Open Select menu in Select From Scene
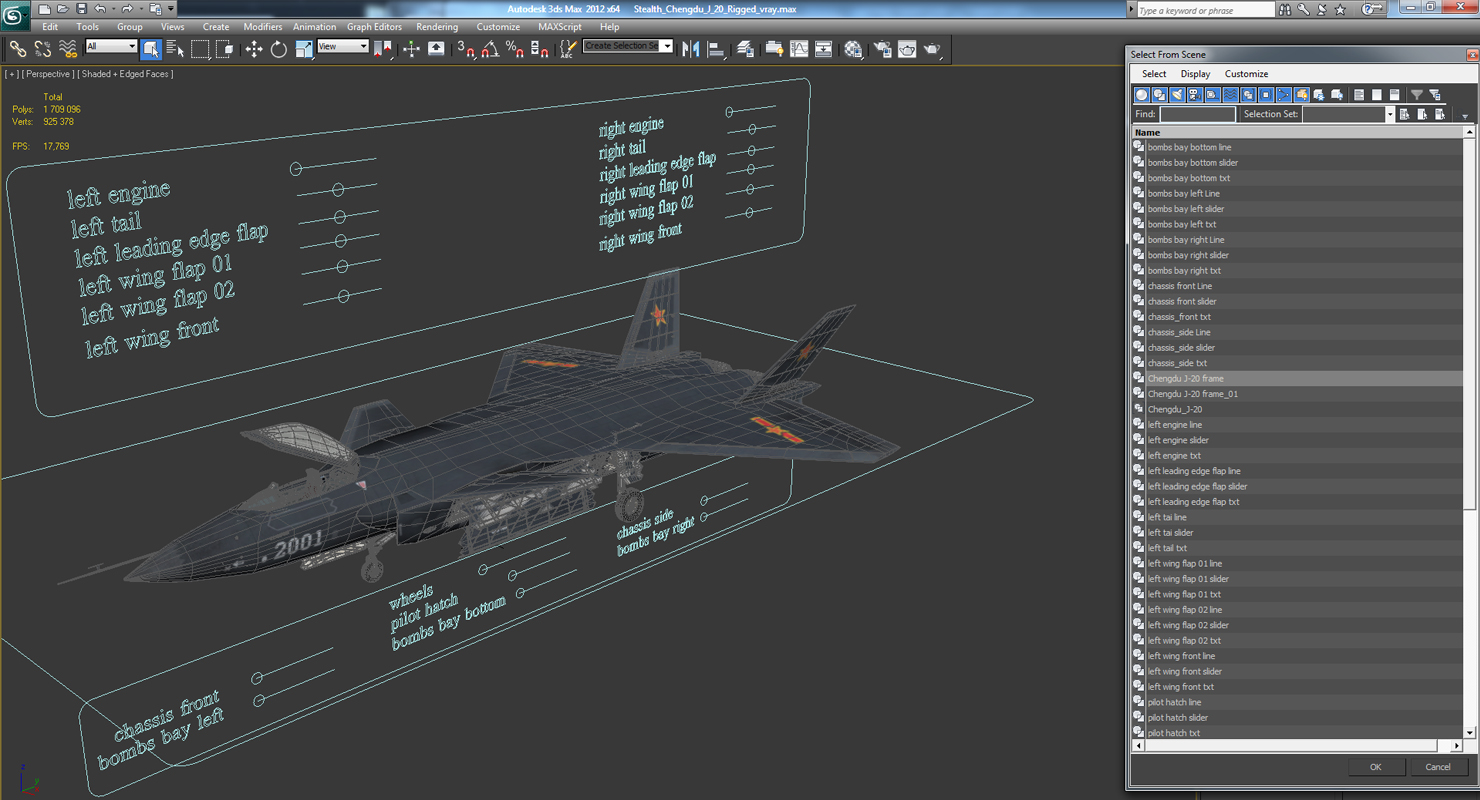 tap(1154, 74)
